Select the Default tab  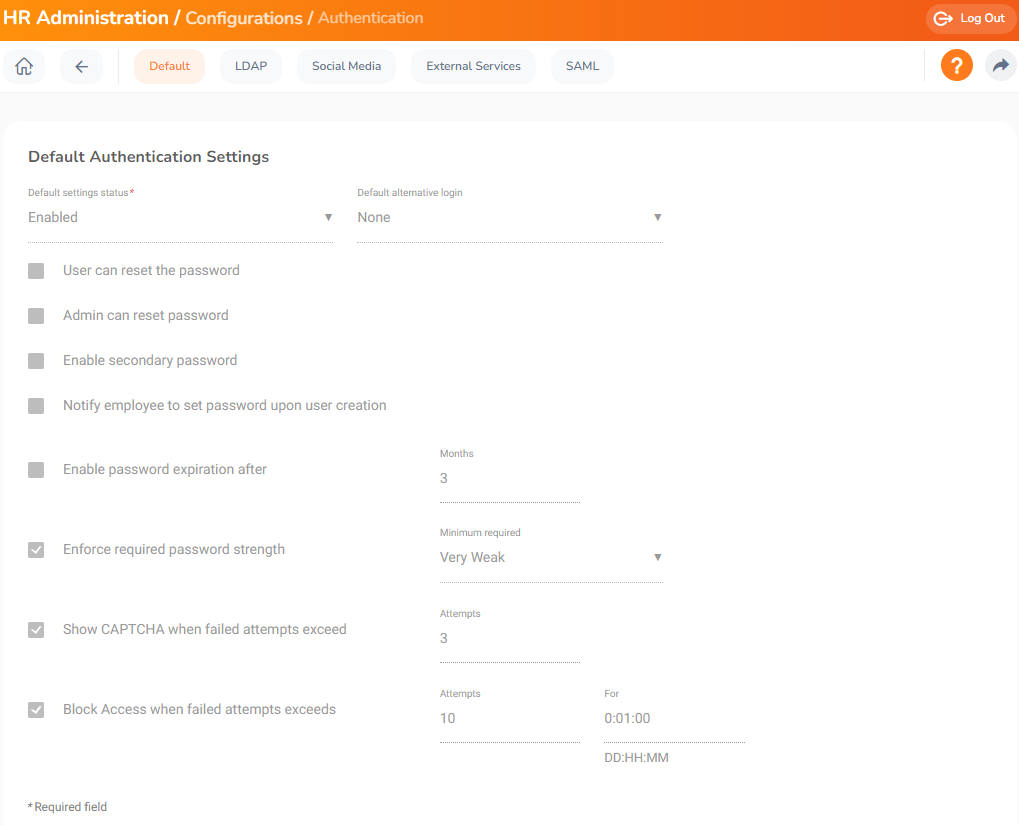tap(170, 66)
